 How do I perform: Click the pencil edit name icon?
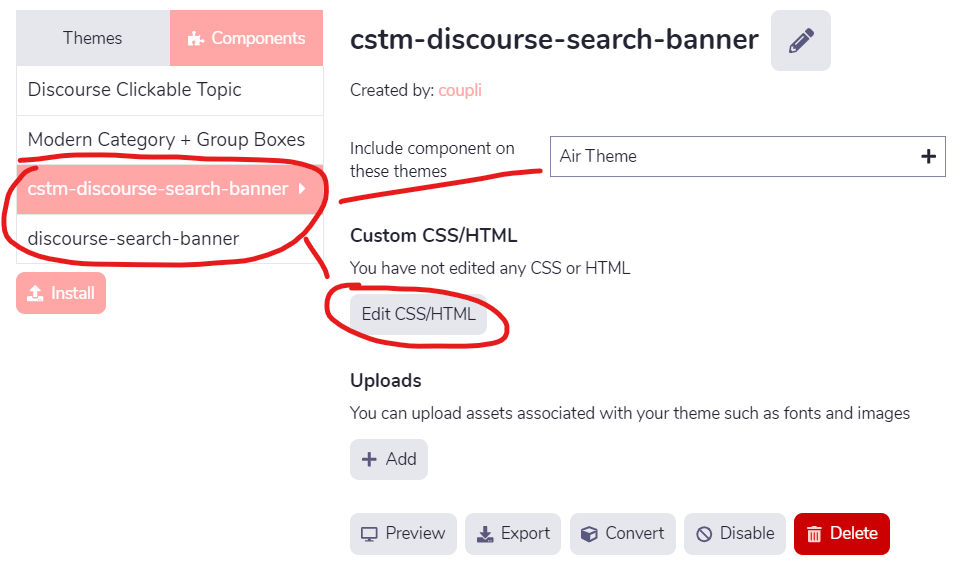[800, 41]
